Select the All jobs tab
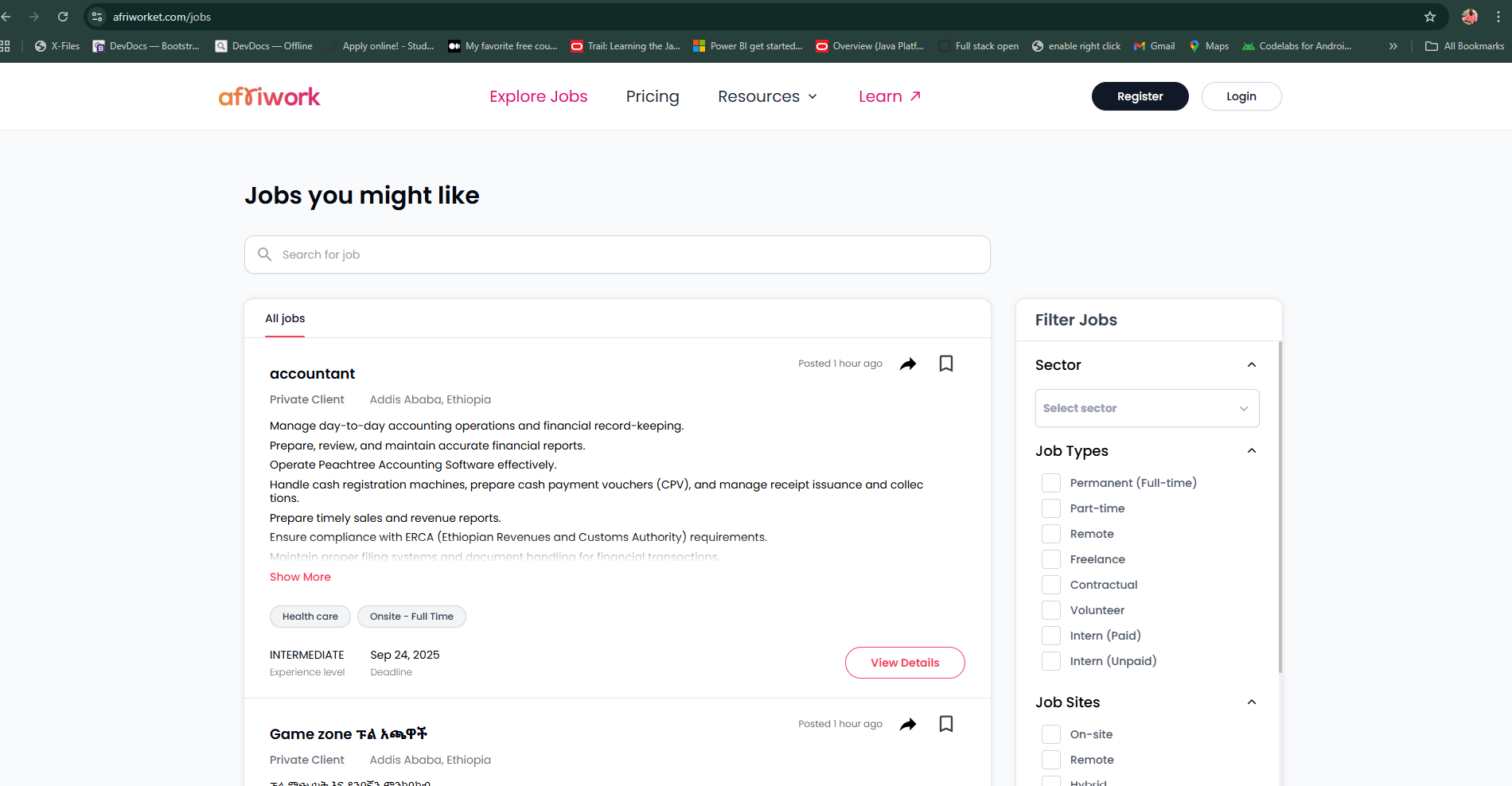 pos(285,318)
